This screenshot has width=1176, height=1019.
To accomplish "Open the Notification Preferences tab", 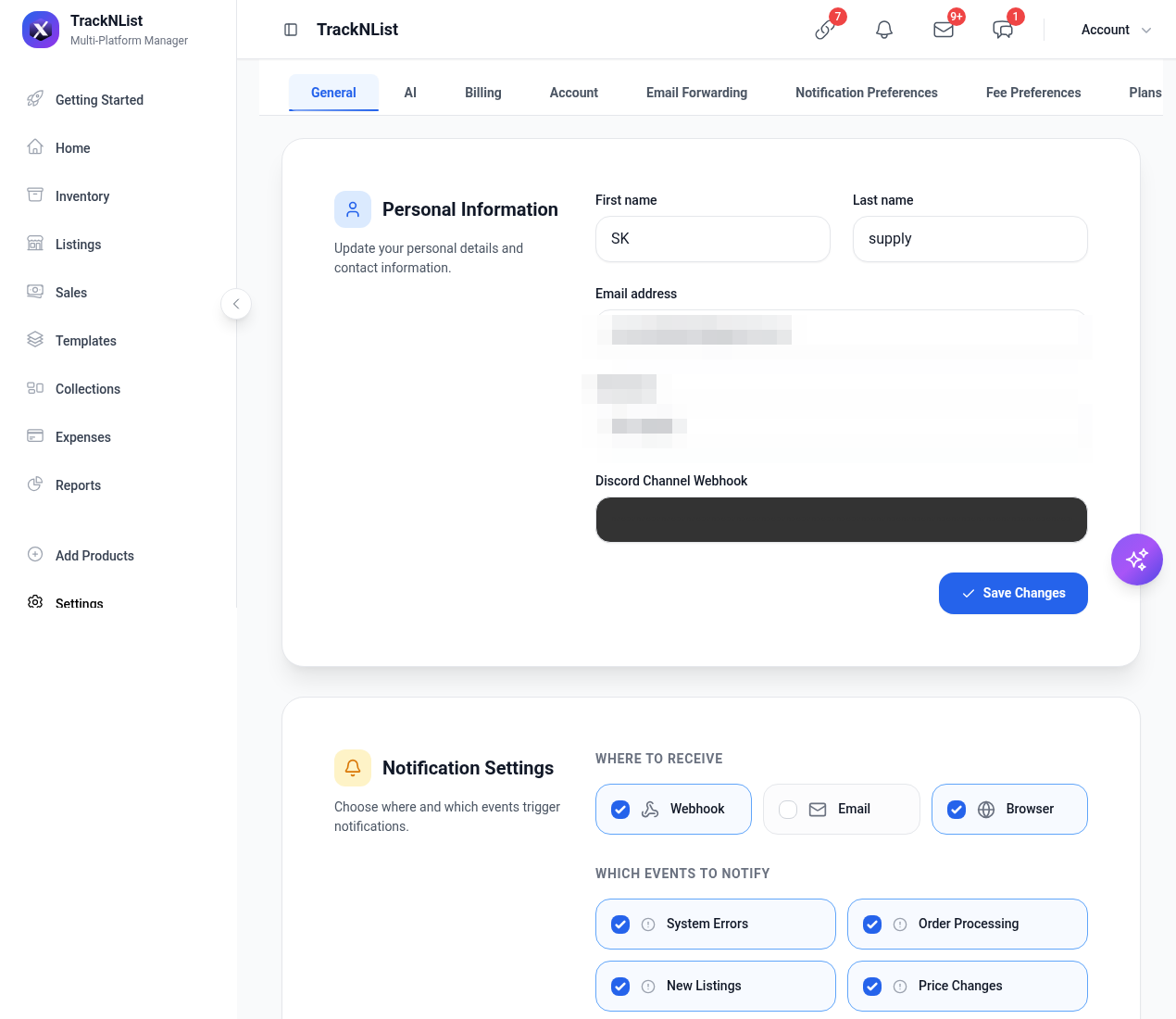I will [867, 93].
